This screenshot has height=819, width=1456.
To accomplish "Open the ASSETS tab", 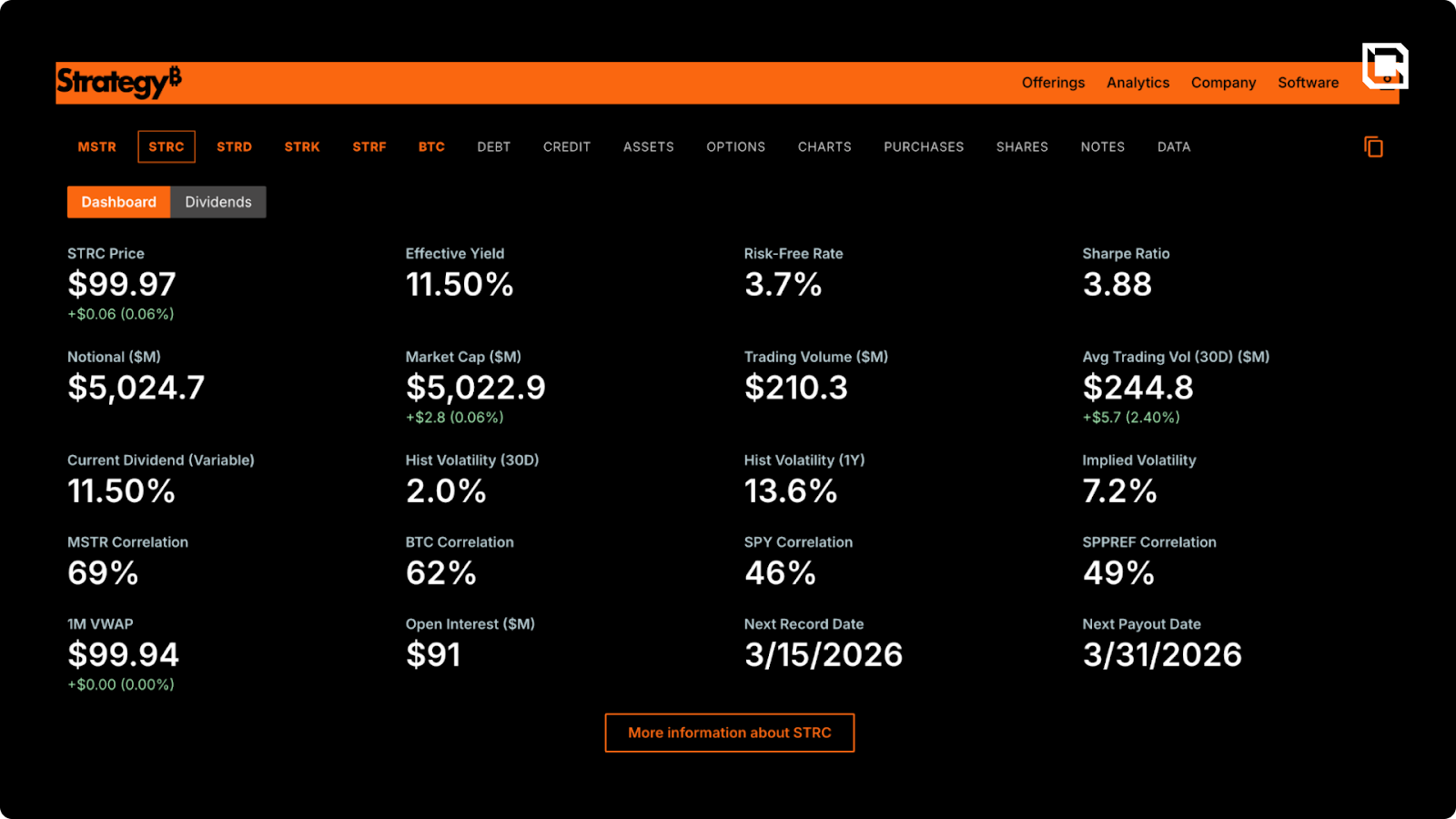I will click(649, 147).
